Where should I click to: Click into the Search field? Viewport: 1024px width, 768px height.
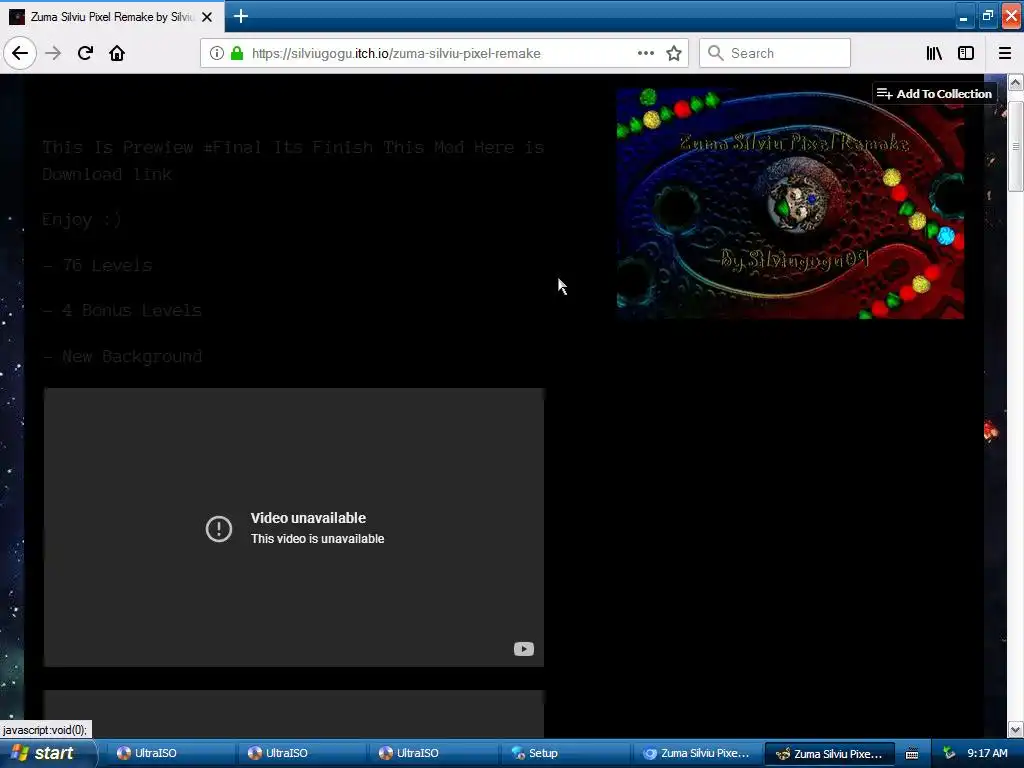775,53
